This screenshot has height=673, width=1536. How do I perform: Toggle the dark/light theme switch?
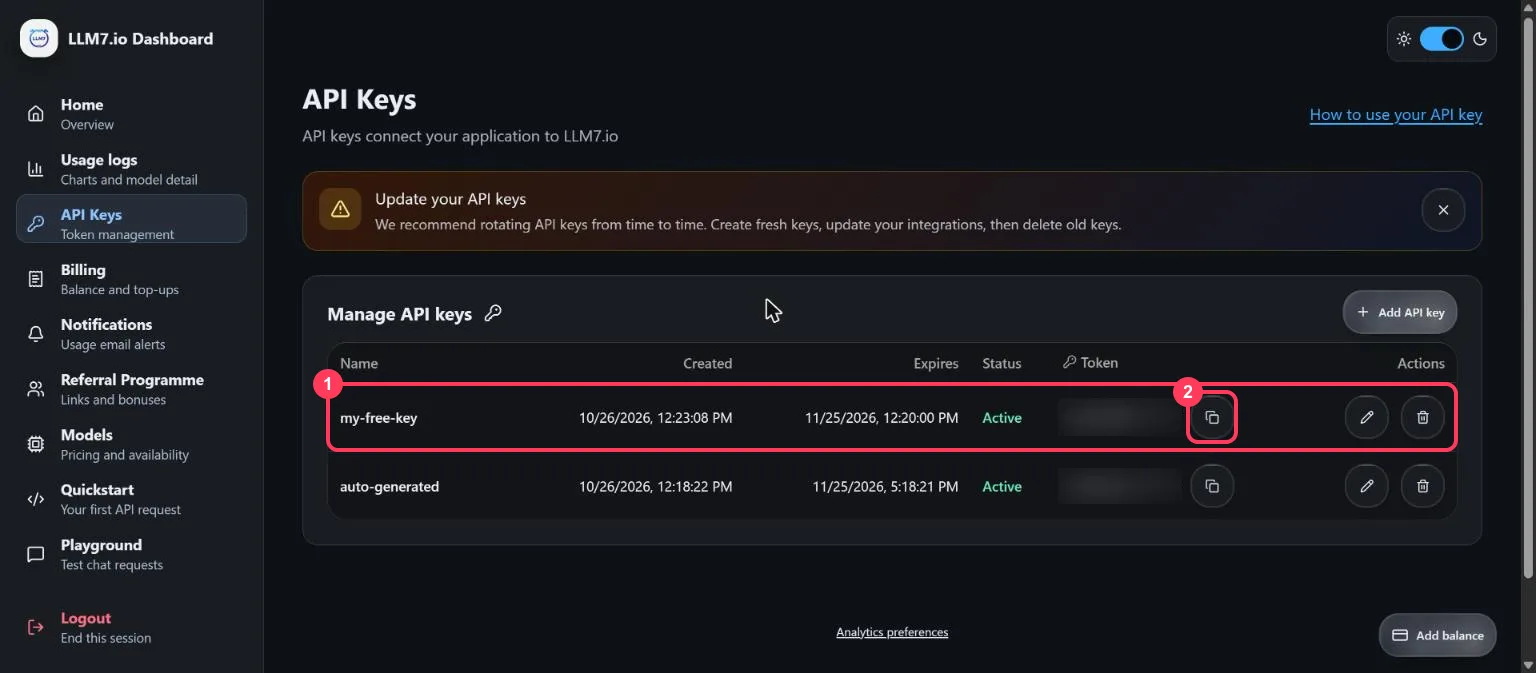point(1442,39)
